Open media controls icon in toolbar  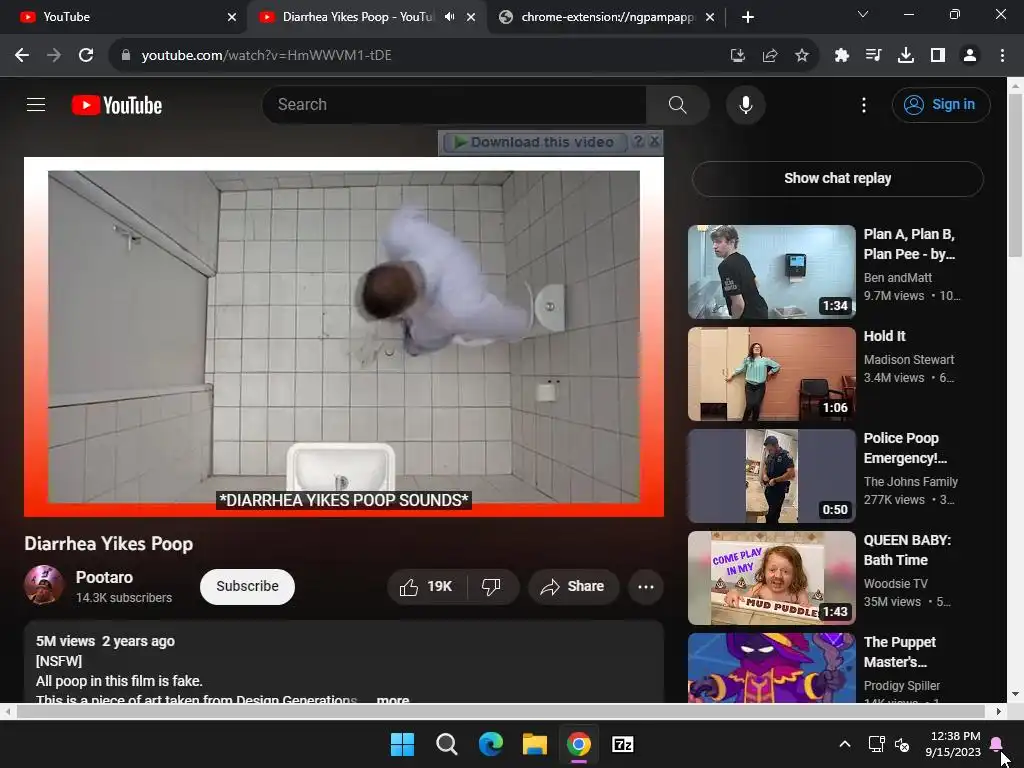coord(873,56)
